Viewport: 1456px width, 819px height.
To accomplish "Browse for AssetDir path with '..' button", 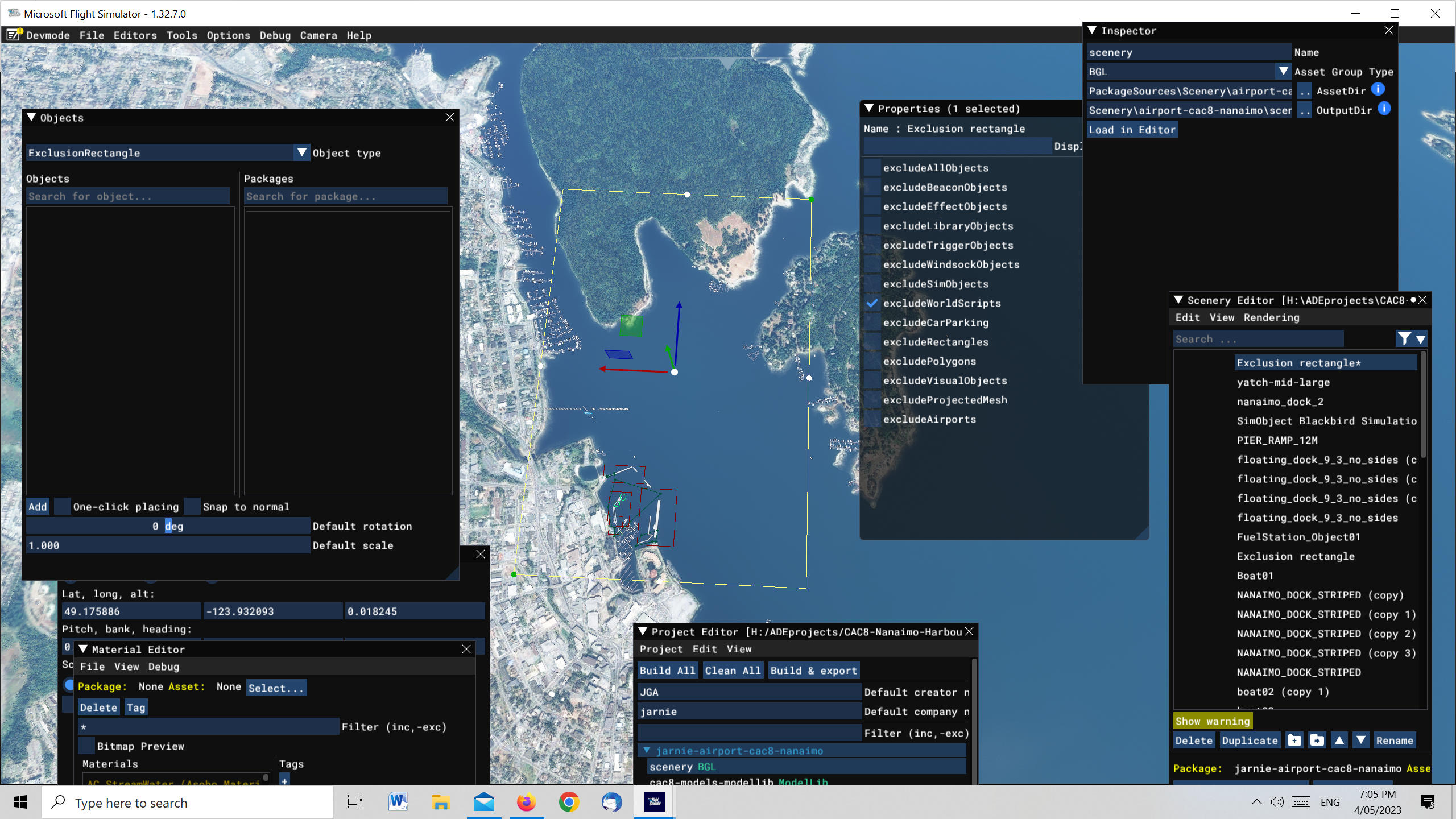I will tap(1305, 91).
